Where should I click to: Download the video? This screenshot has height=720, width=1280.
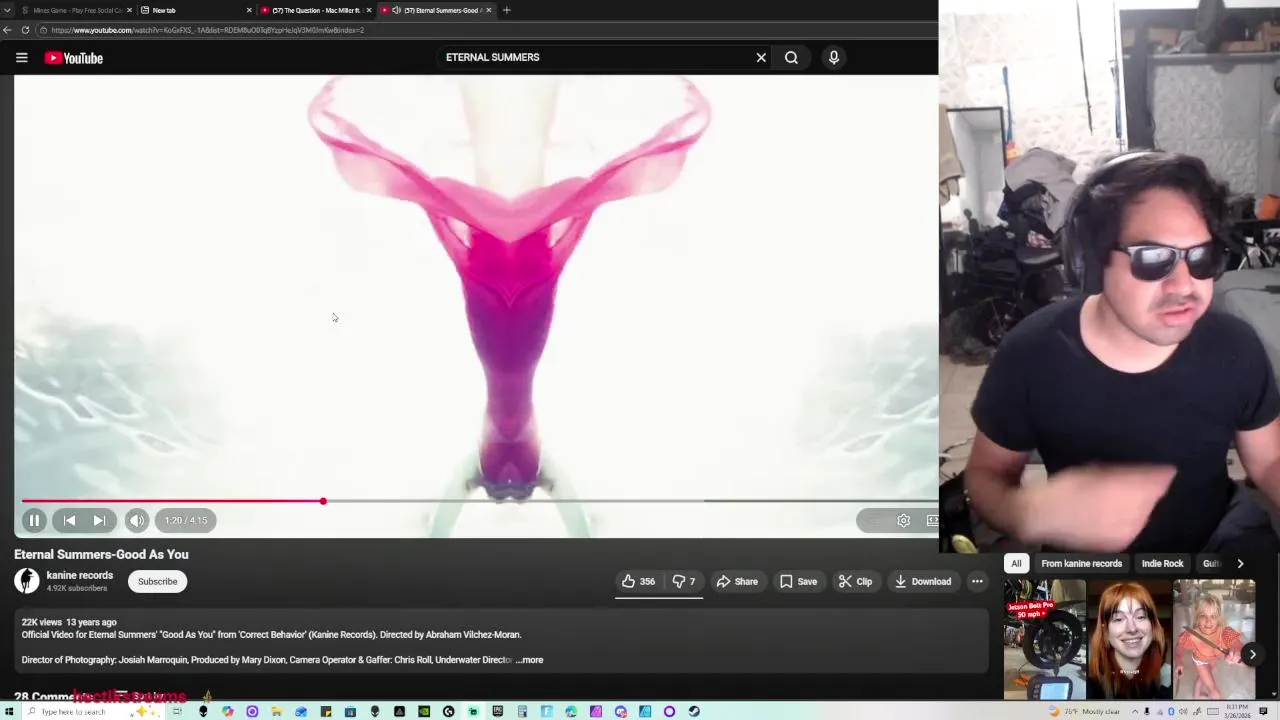click(923, 581)
